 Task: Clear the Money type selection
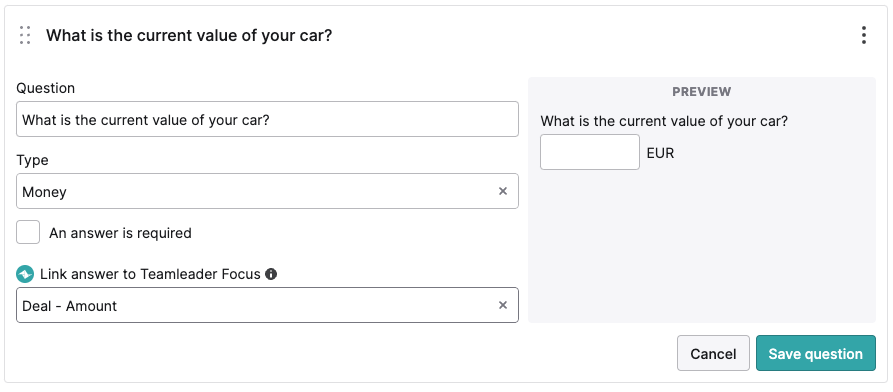[503, 191]
